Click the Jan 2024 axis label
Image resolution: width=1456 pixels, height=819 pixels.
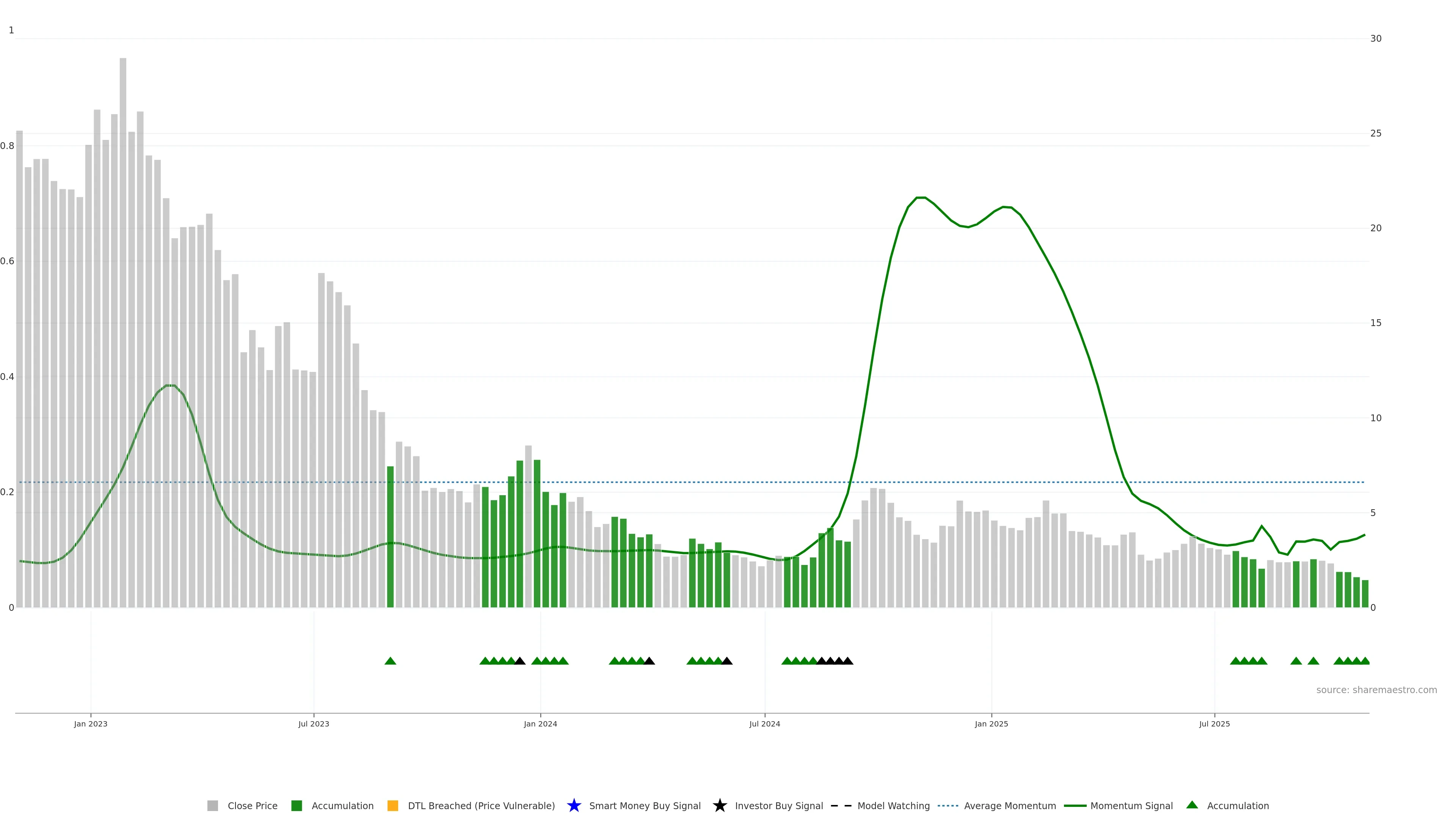[540, 723]
